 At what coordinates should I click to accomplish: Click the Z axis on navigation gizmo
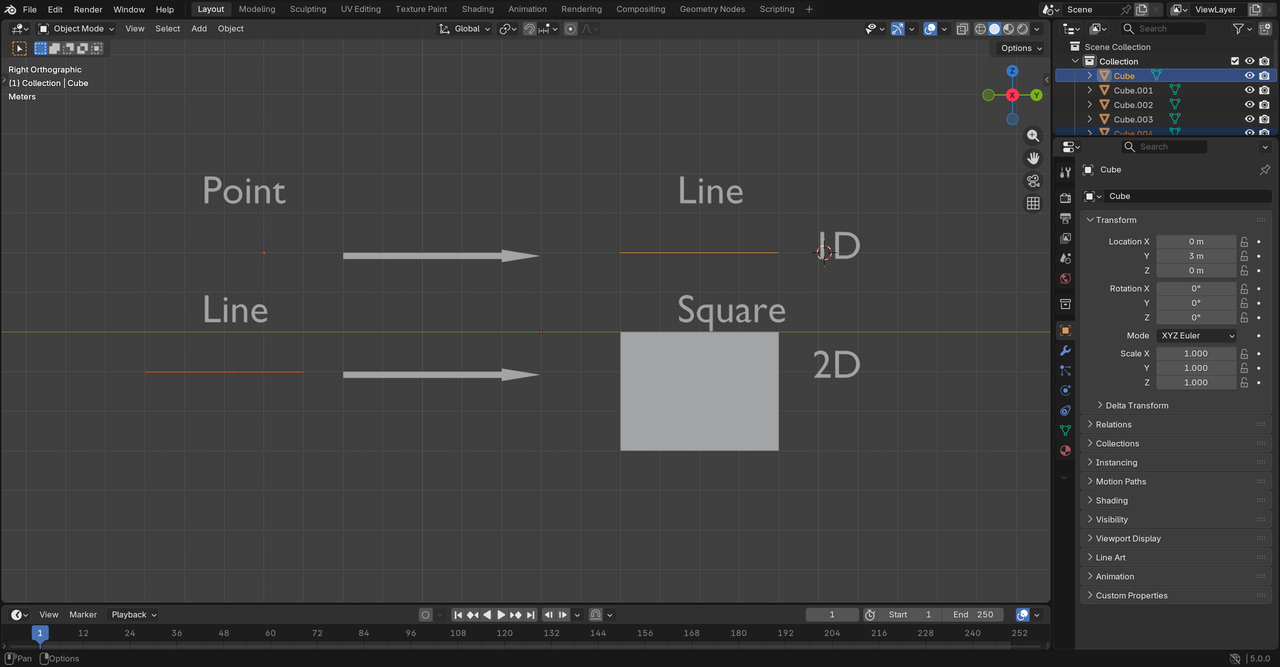coord(1012,71)
